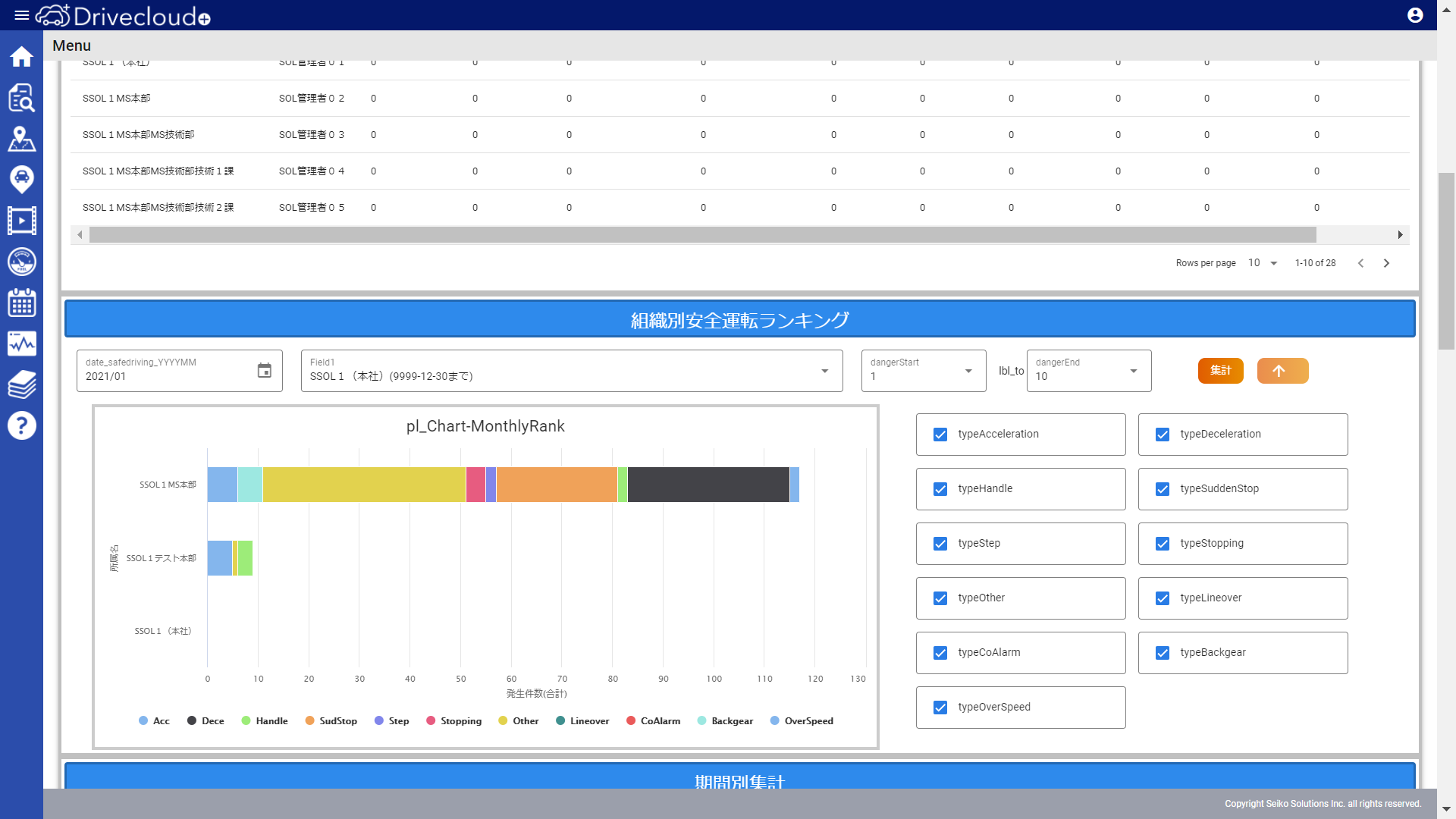Click the table scroll left arrow
This screenshot has height=819, width=1456.
pyautogui.click(x=80, y=235)
